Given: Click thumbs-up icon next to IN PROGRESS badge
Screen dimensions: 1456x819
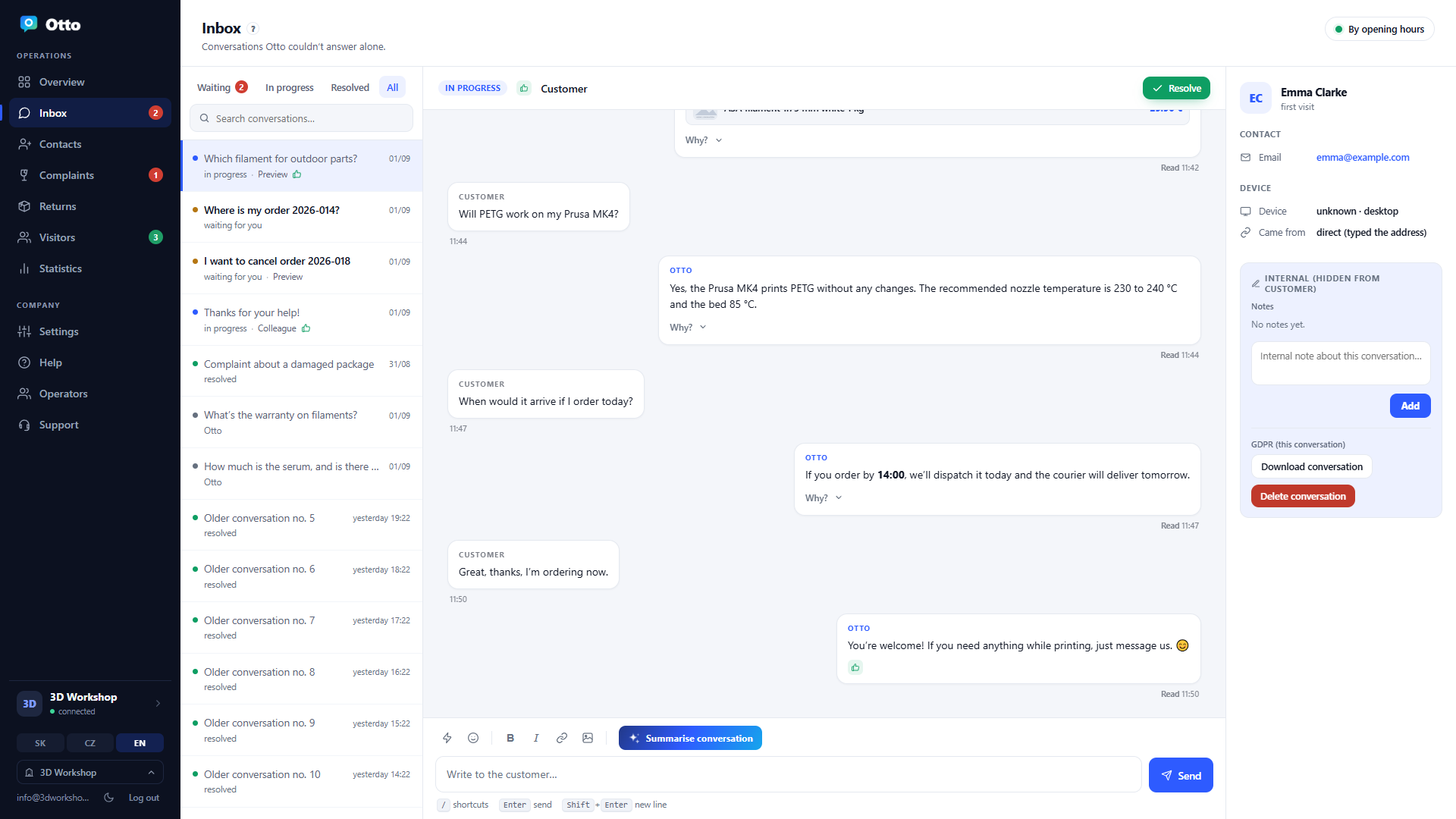Looking at the screenshot, I should [524, 88].
